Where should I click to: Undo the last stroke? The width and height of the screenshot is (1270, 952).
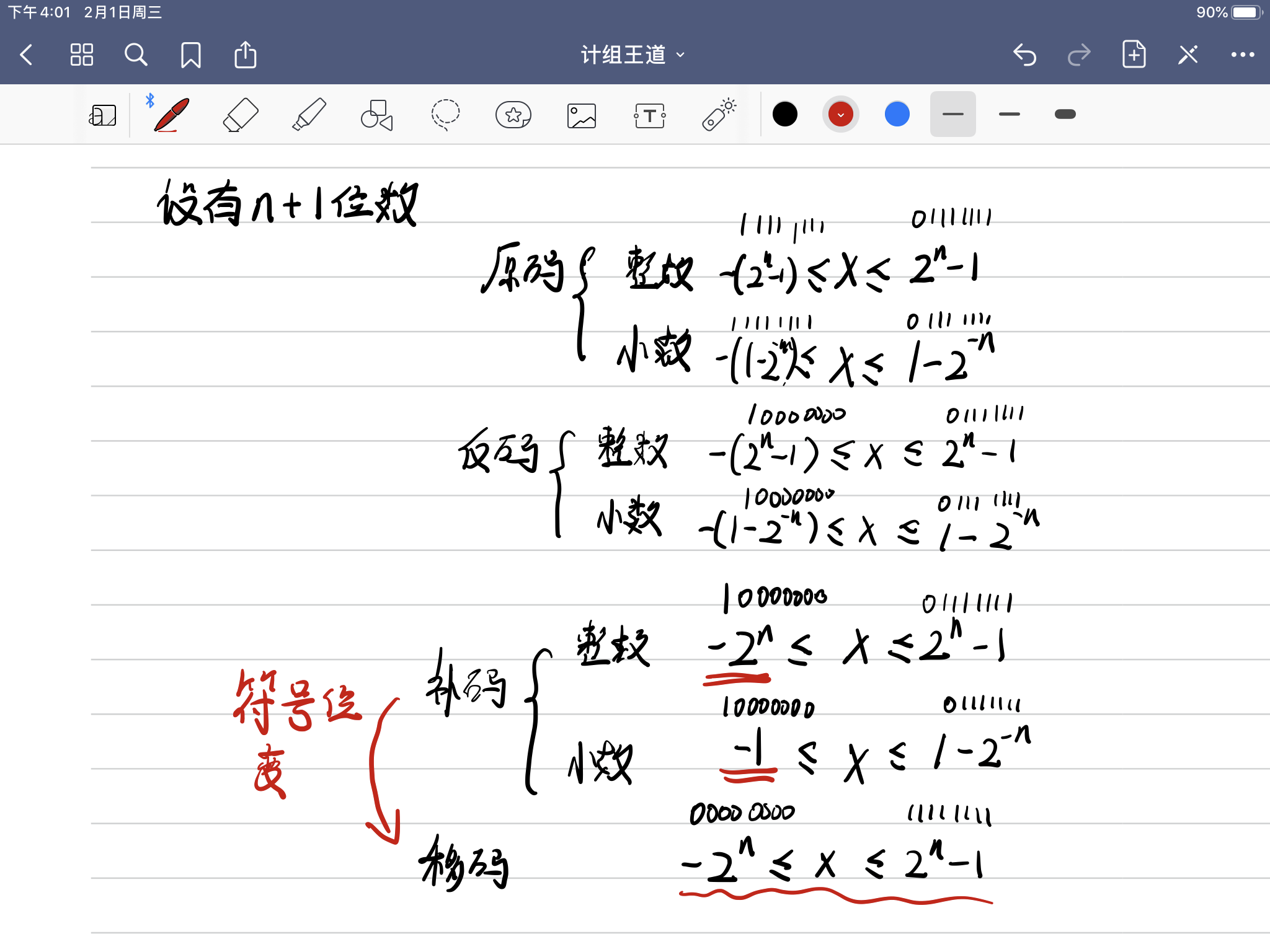point(1024,55)
